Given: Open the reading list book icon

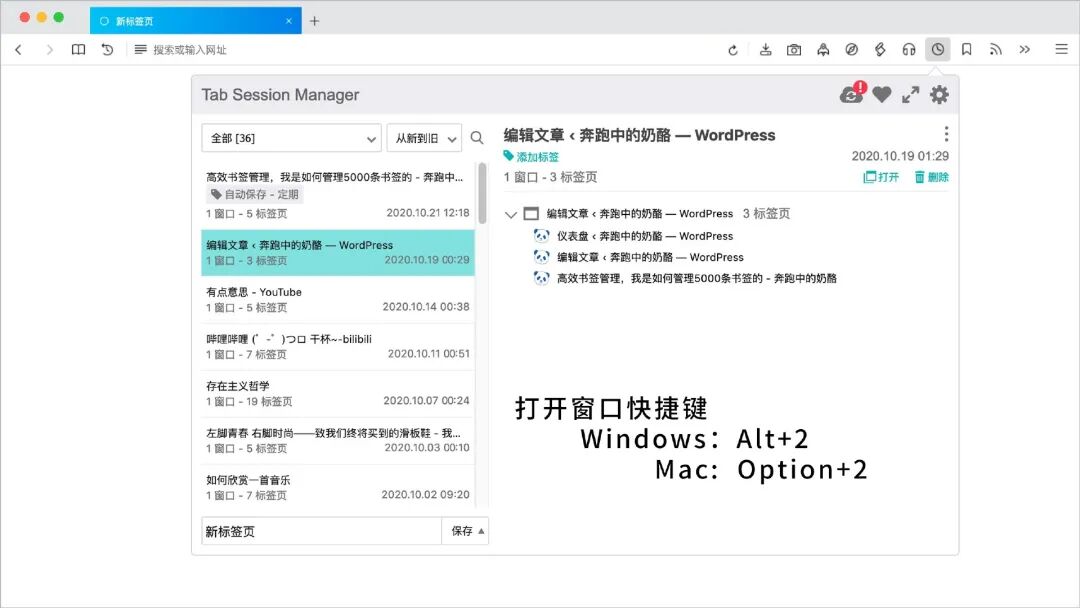Looking at the screenshot, I should point(79,50).
